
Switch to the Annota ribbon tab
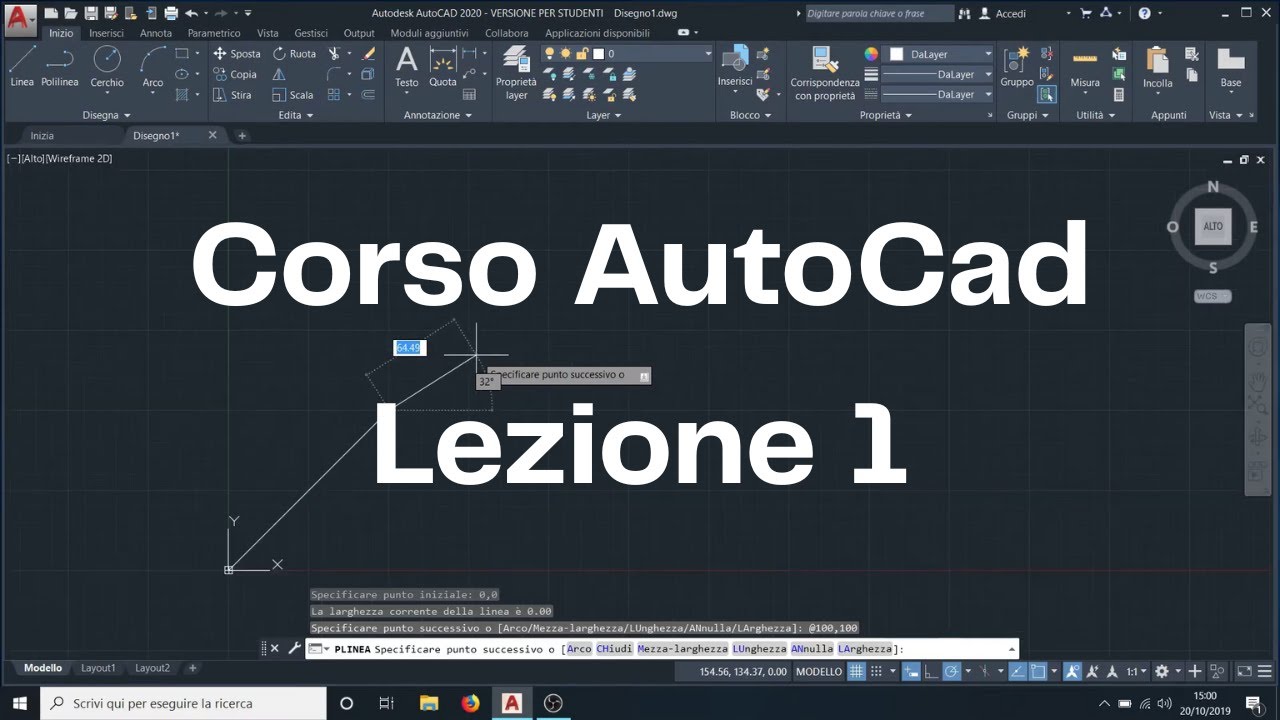pyautogui.click(x=155, y=33)
